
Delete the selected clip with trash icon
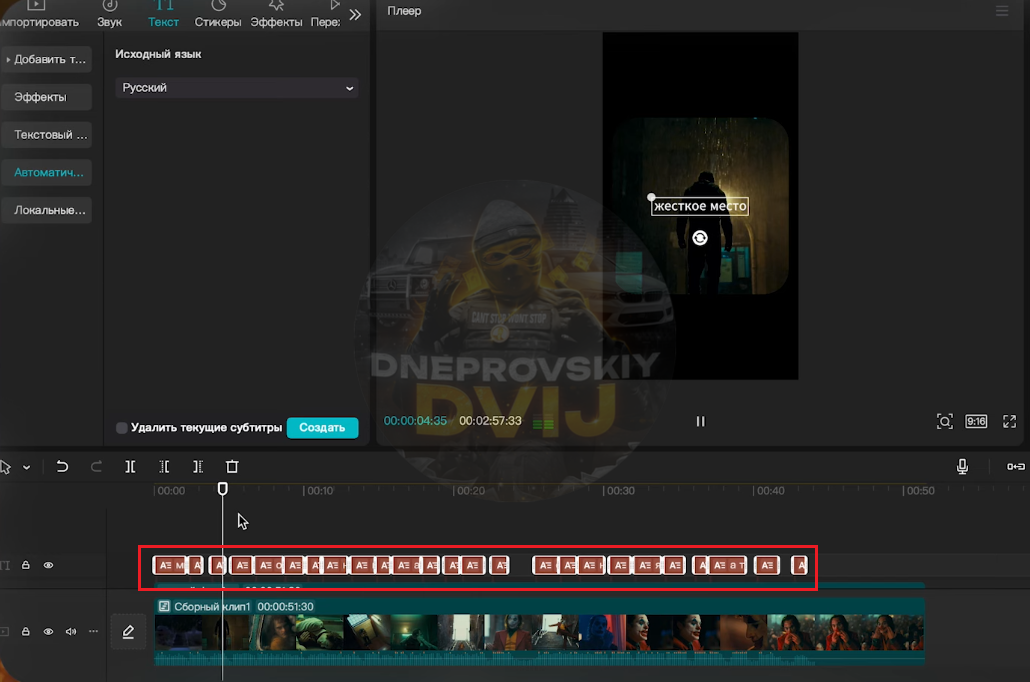click(x=232, y=466)
